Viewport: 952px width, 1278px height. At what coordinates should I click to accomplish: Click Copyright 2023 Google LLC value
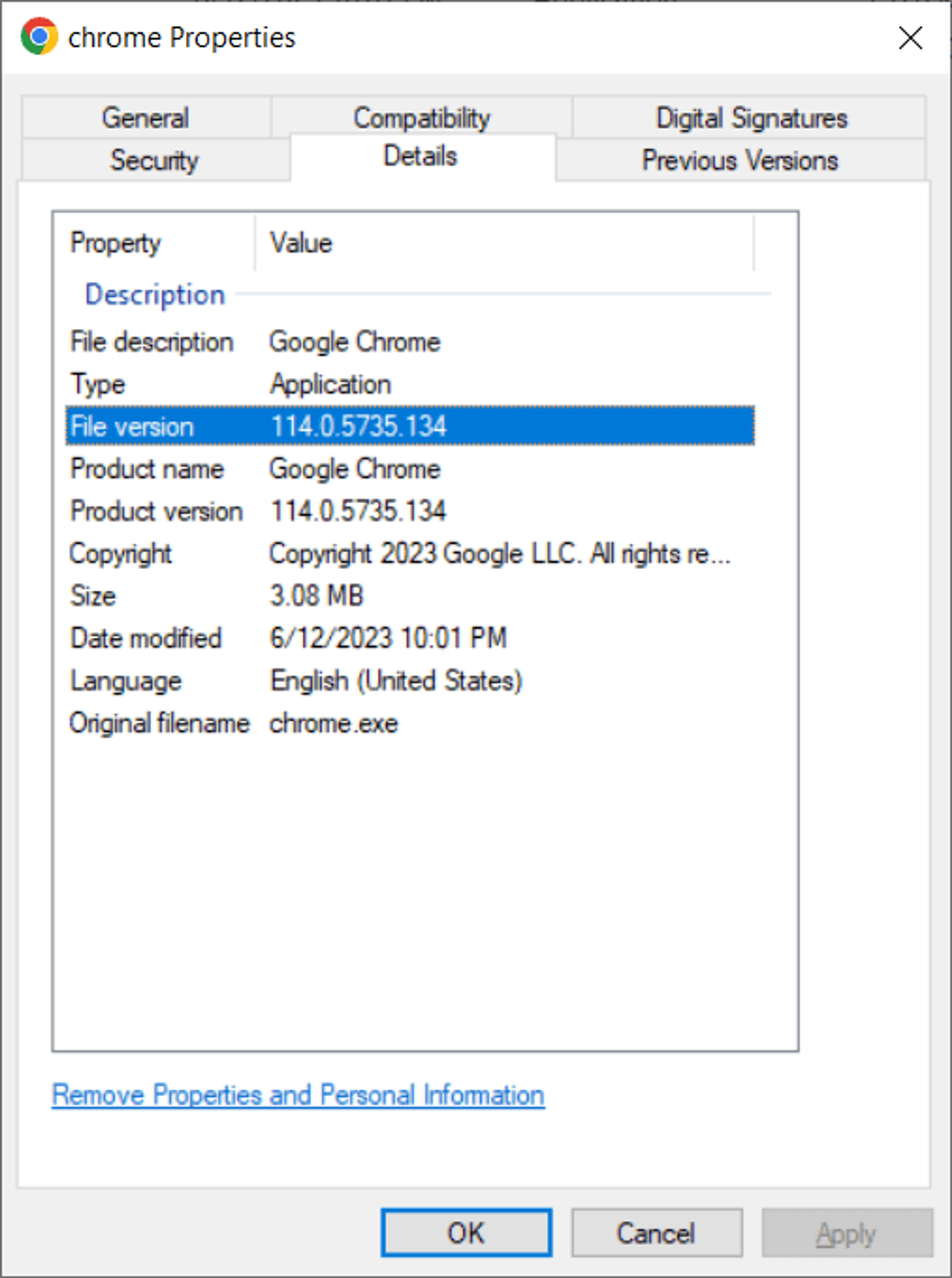point(500,554)
